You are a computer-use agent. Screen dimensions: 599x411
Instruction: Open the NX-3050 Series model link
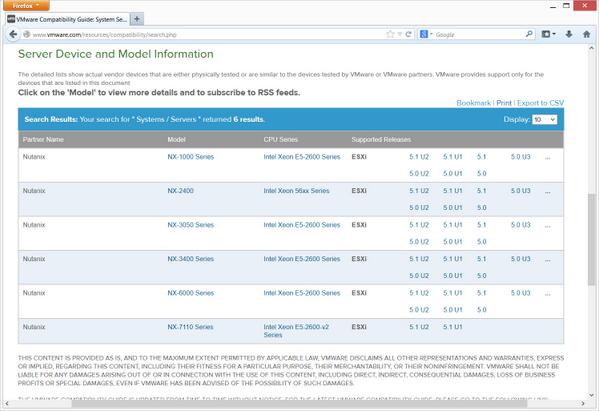[x=190, y=225]
